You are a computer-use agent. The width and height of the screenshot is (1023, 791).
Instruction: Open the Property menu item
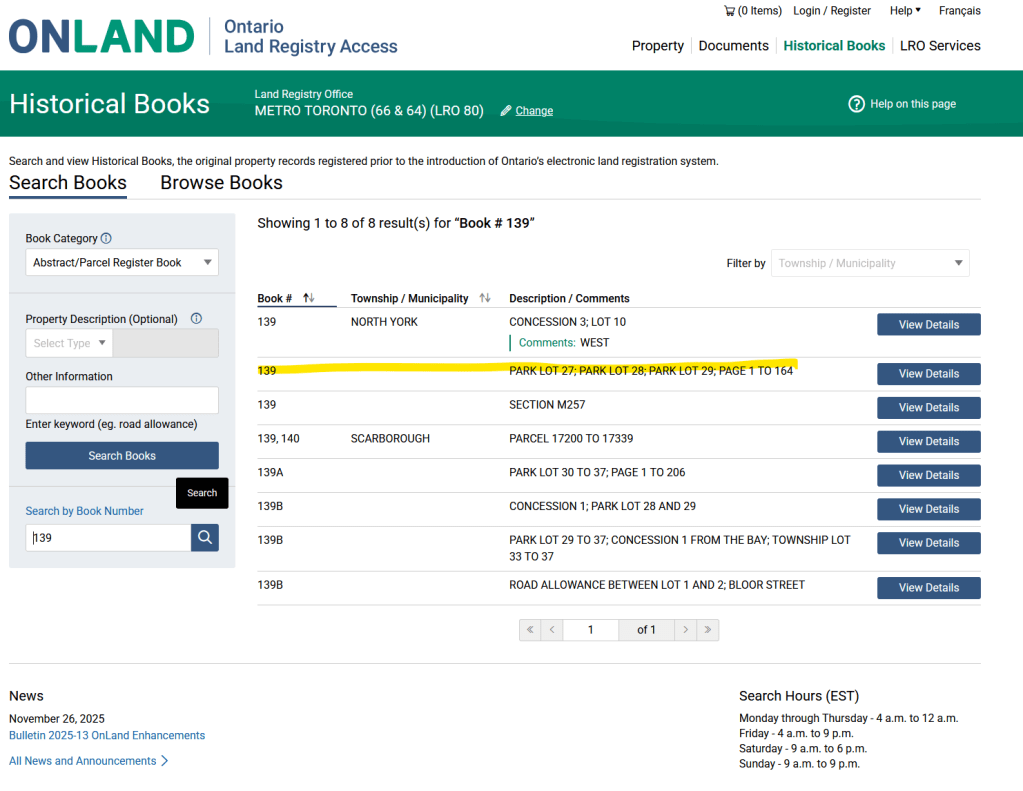657,46
